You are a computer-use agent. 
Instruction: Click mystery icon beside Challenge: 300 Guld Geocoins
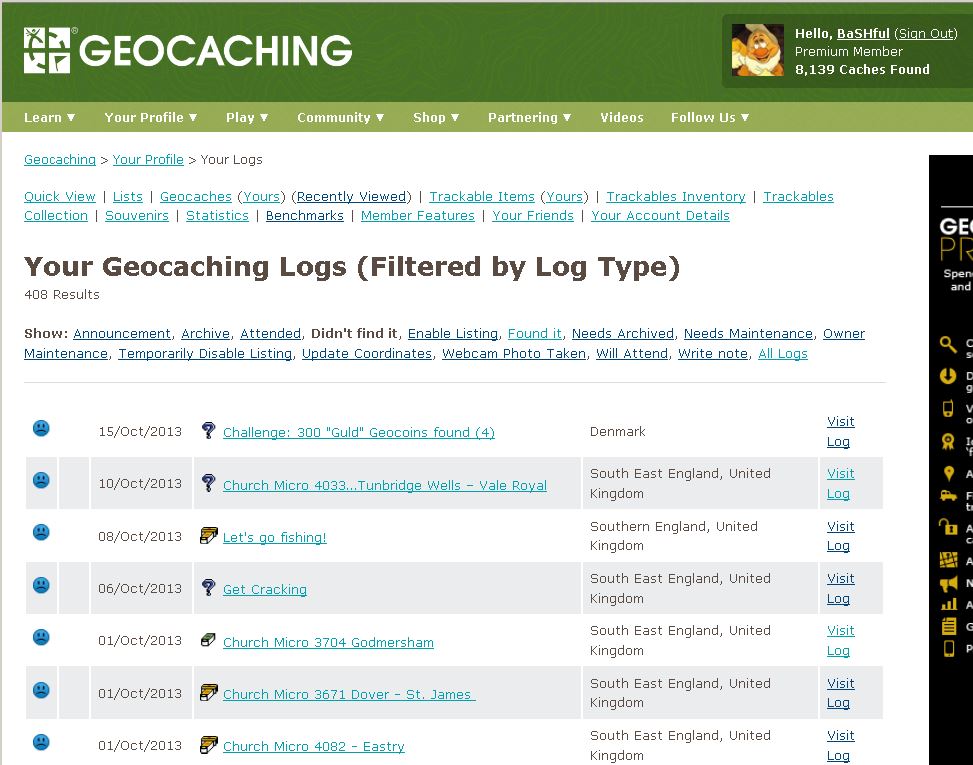click(x=208, y=431)
